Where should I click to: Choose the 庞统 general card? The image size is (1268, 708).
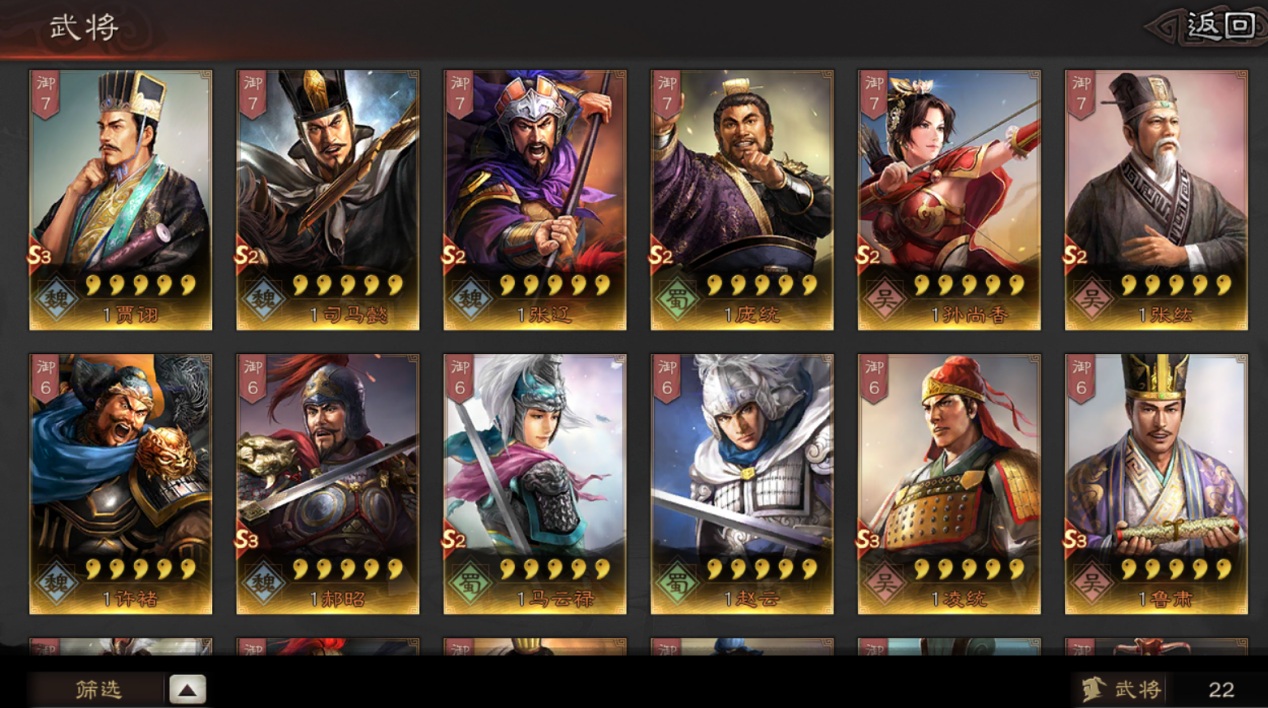[742, 200]
